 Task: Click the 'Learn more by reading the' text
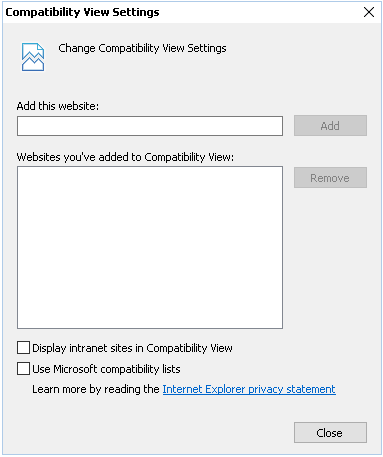coord(96,389)
